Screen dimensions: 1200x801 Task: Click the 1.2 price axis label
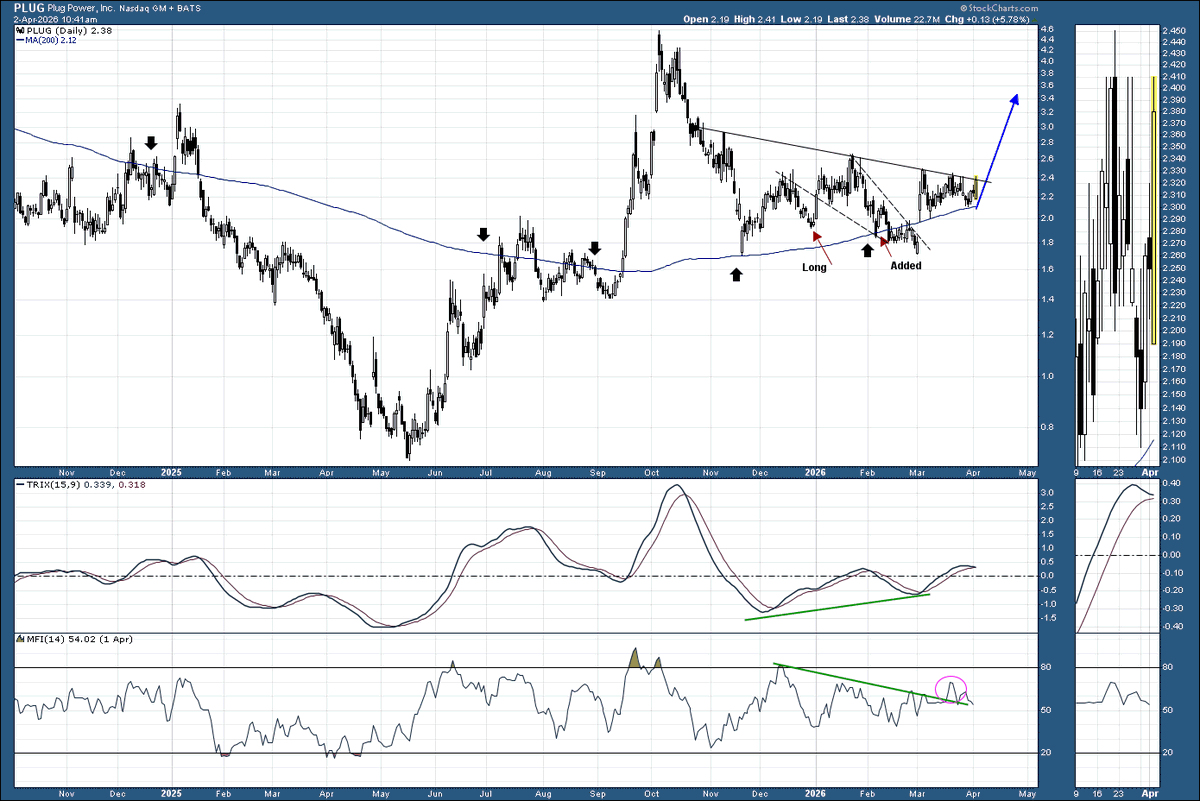click(x=1048, y=335)
